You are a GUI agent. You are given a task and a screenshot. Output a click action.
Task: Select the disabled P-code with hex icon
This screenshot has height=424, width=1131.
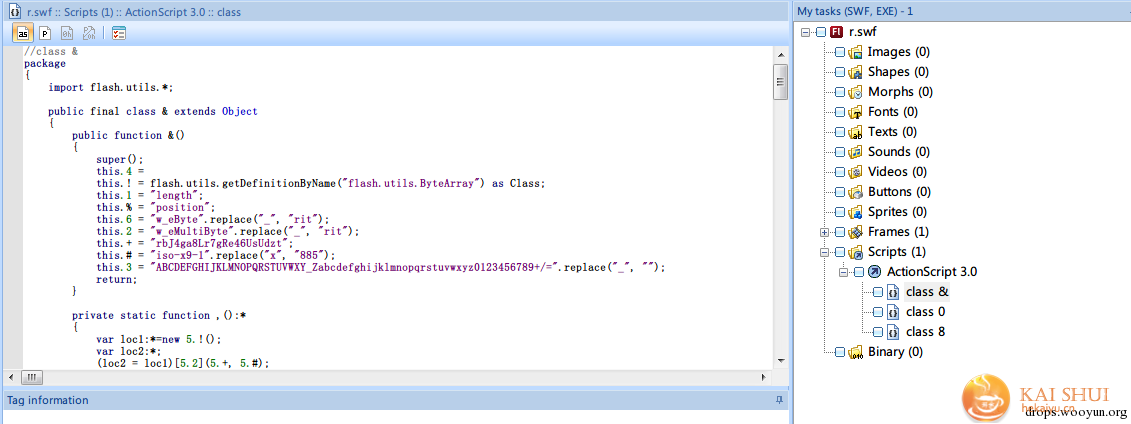point(89,32)
